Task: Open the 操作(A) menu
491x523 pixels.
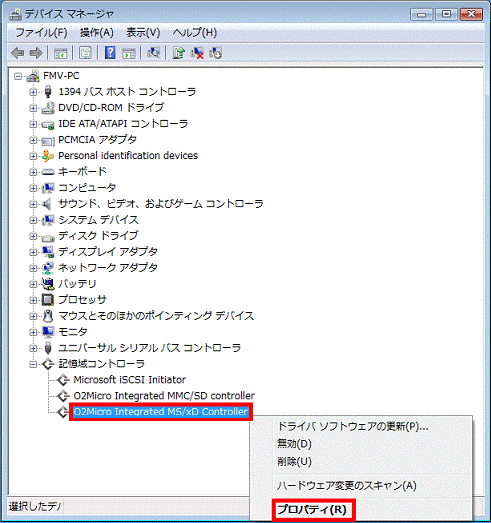Action: click(x=97, y=33)
